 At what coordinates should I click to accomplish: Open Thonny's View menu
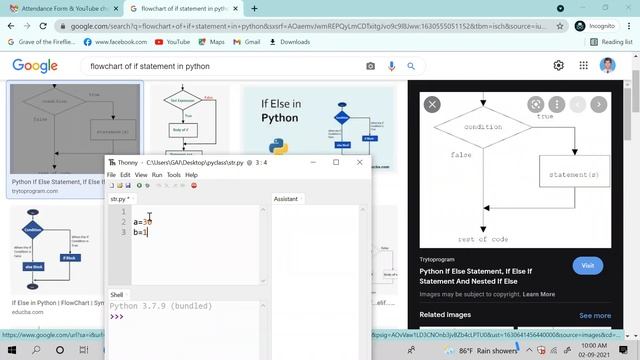pyautogui.click(x=141, y=175)
